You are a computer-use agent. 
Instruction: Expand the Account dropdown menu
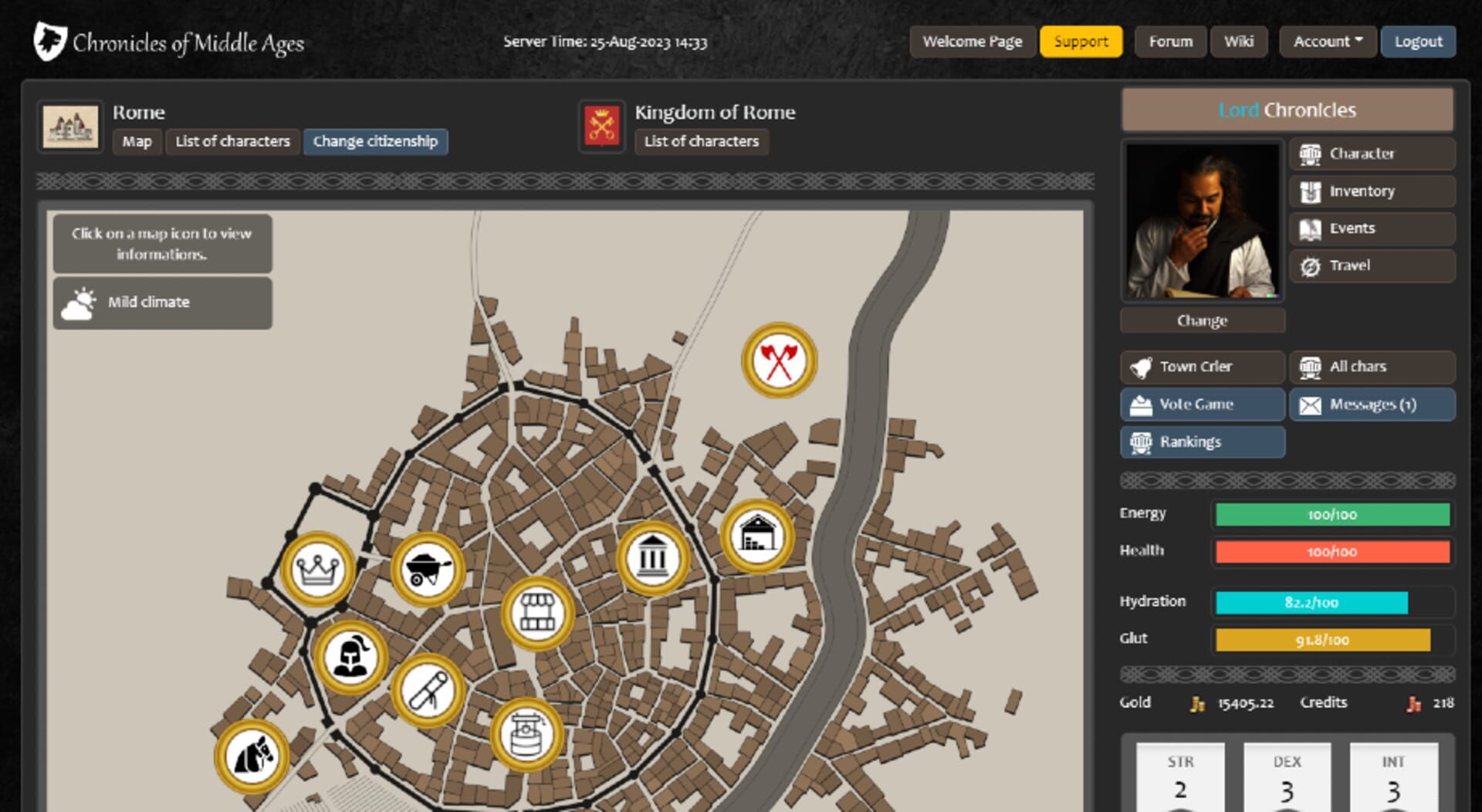1327,42
